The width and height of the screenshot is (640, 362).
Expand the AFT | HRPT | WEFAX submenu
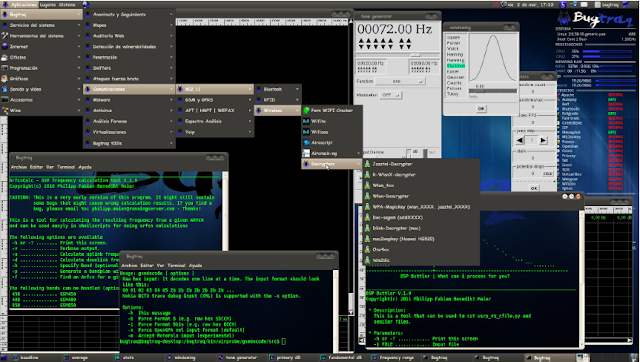point(215,110)
